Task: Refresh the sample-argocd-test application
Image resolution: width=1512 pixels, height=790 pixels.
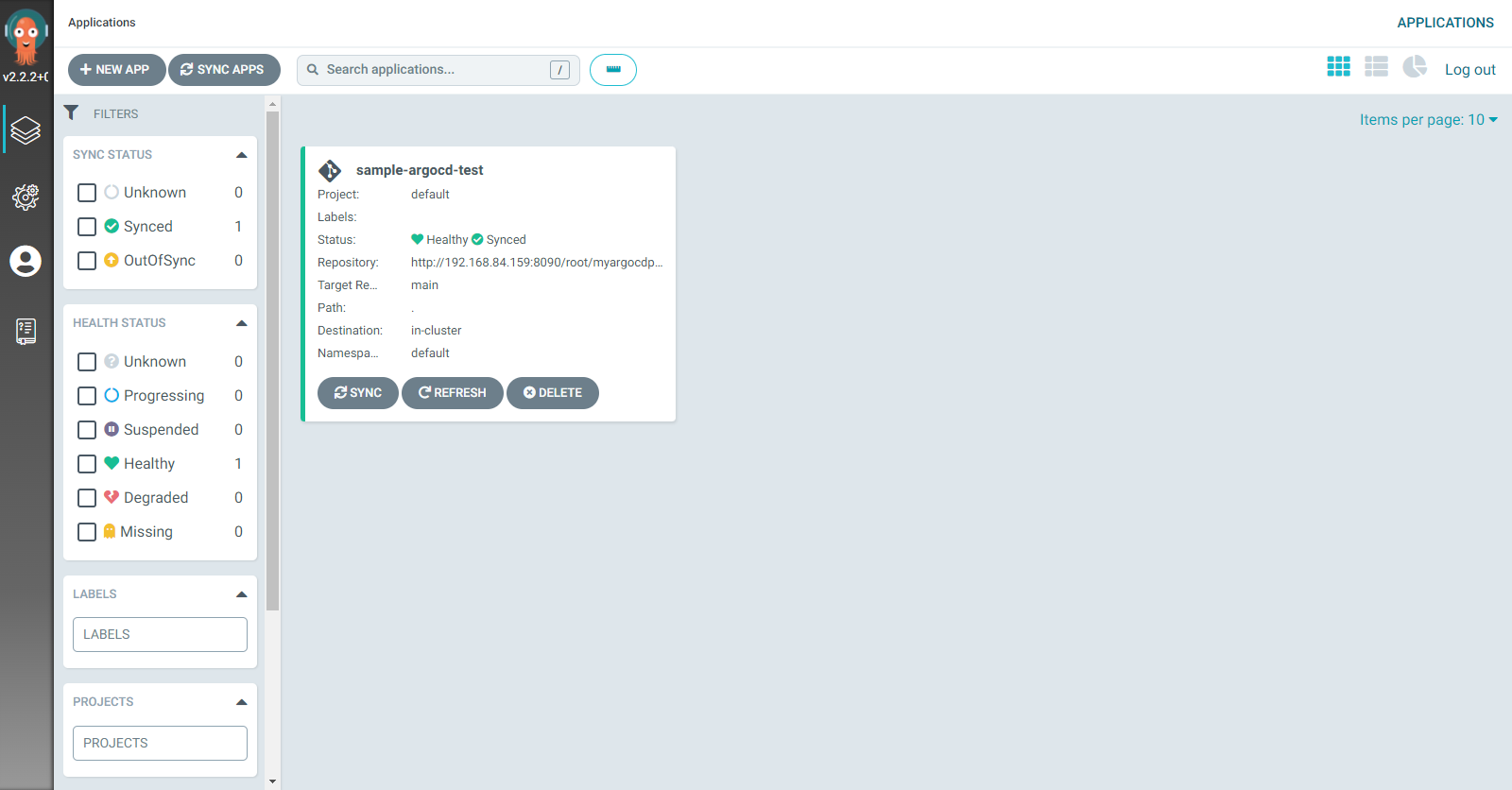Action: (452, 393)
